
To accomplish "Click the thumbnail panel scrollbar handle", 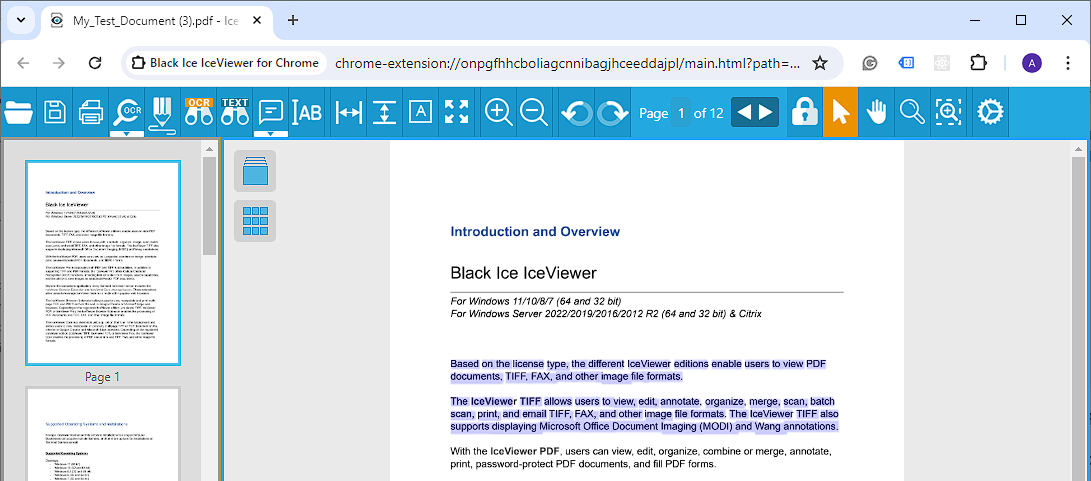I will pos(209,205).
